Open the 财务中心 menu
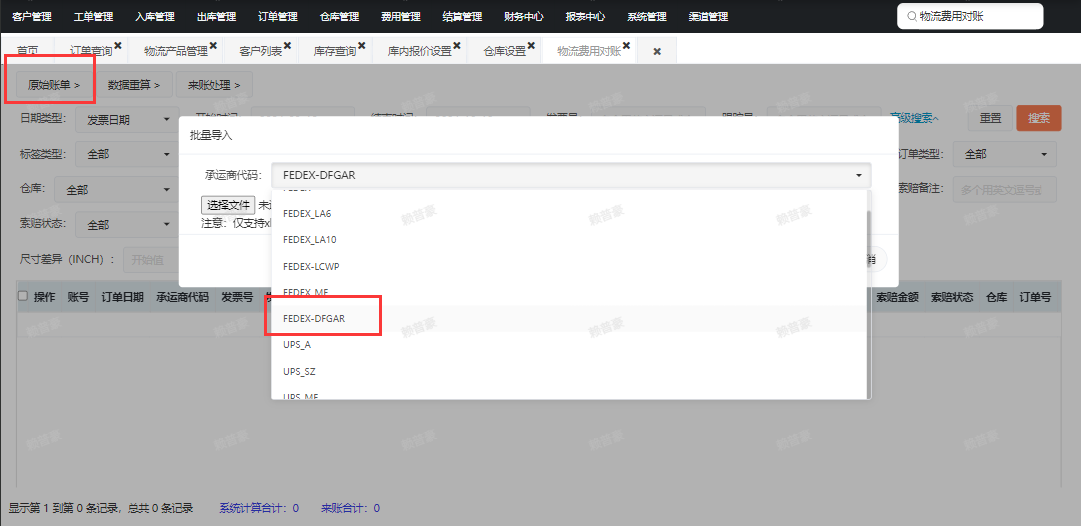The image size is (1081, 526). click(524, 17)
